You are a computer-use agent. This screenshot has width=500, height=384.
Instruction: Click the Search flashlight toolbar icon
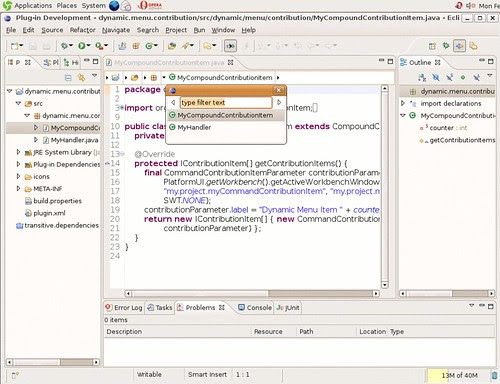(x=186, y=46)
